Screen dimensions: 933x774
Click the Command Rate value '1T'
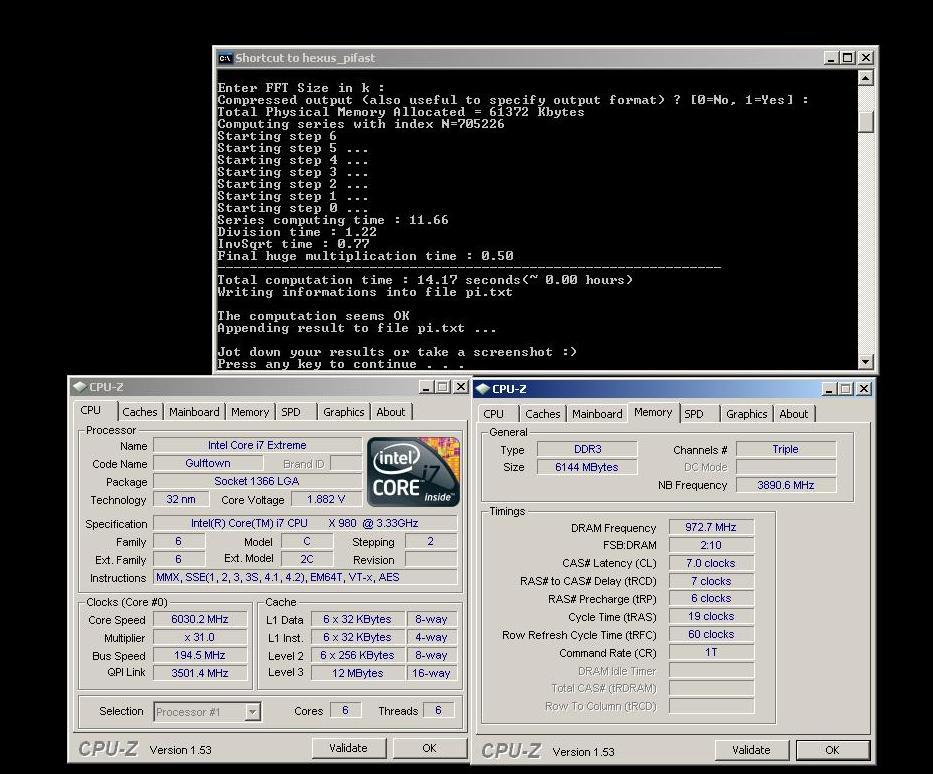(711, 652)
